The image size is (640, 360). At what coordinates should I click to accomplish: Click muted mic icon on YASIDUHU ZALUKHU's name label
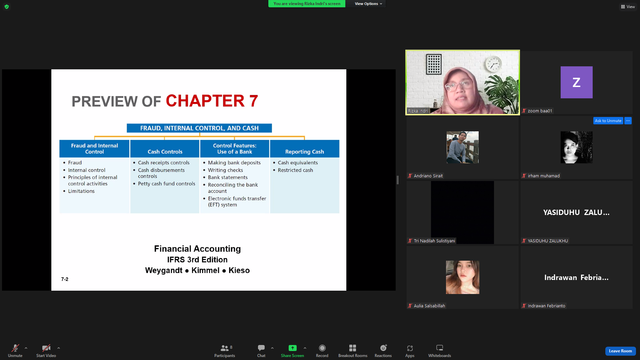point(524,241)
